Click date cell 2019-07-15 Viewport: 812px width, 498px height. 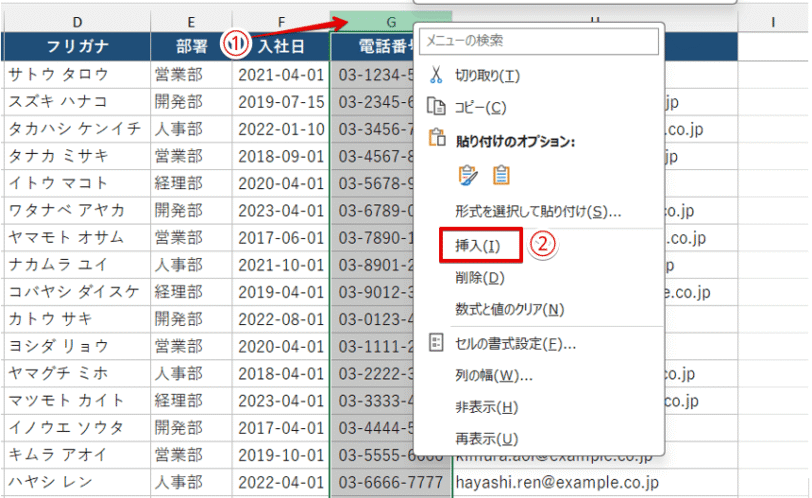click(x=281, y=102)
